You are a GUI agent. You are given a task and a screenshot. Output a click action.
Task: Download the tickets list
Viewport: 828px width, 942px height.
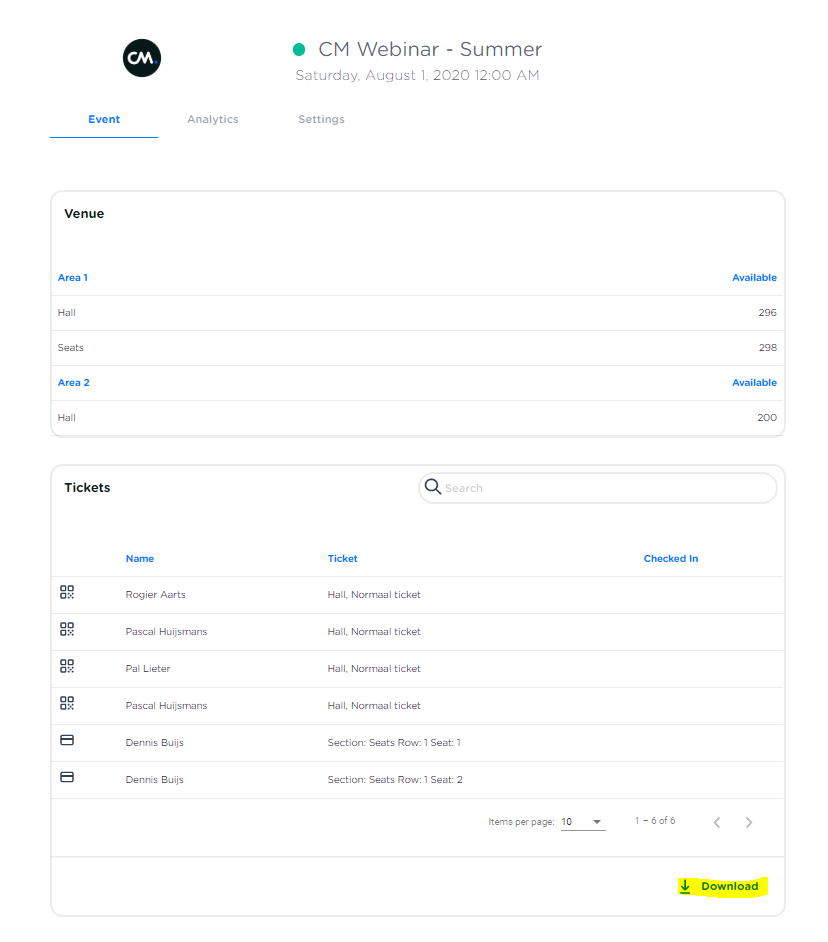pyautogui.click(x=720, y=886)
